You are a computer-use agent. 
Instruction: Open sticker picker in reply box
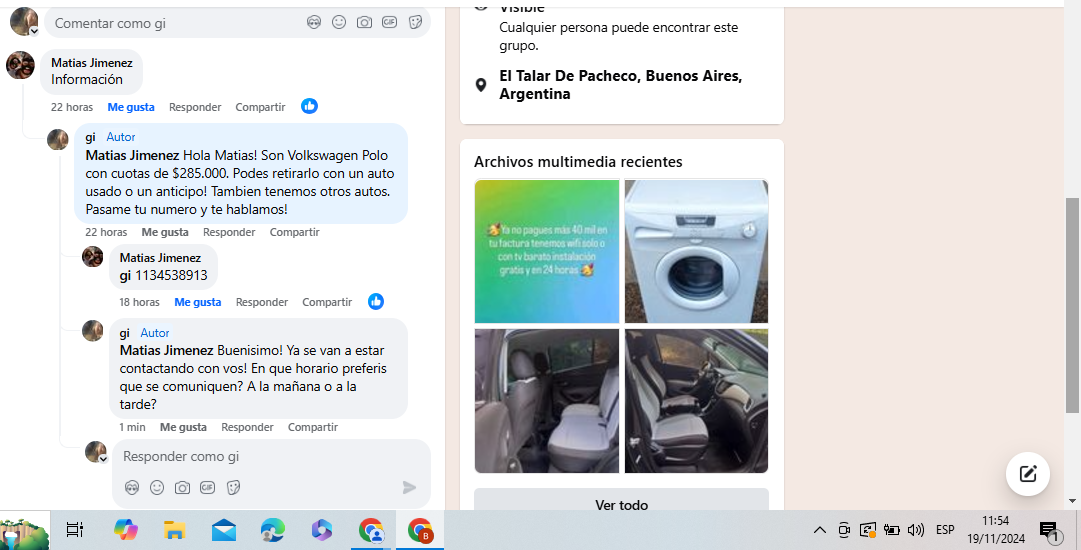point(233,487)
